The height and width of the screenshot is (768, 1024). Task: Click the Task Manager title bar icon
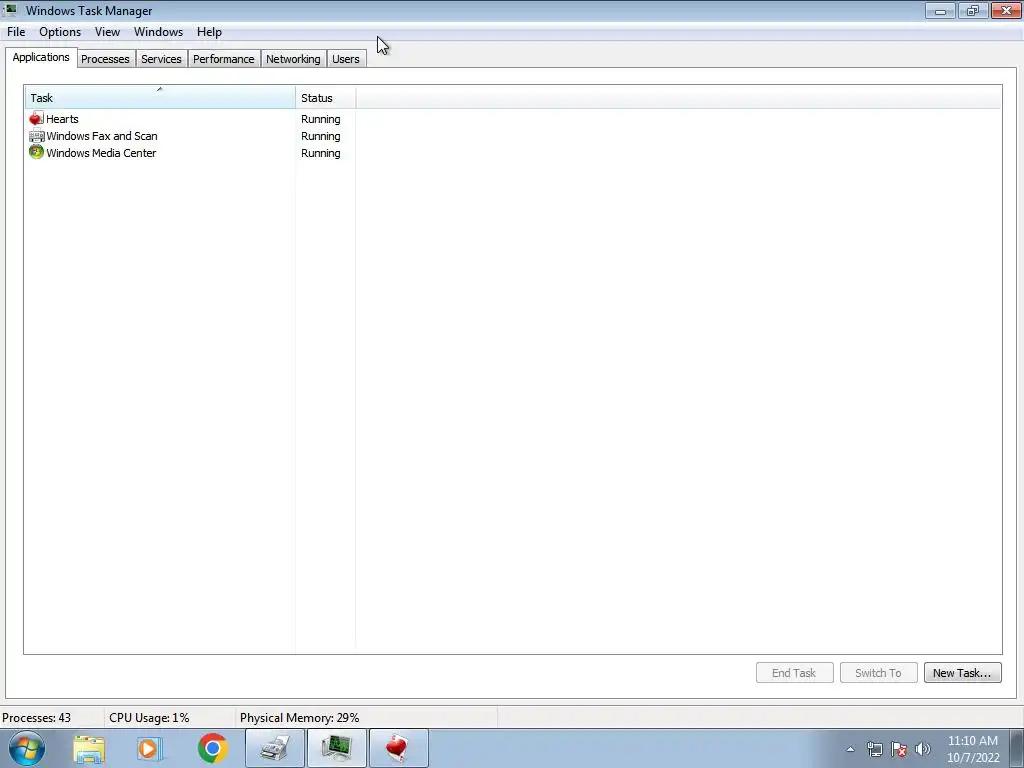coord(10,10)
